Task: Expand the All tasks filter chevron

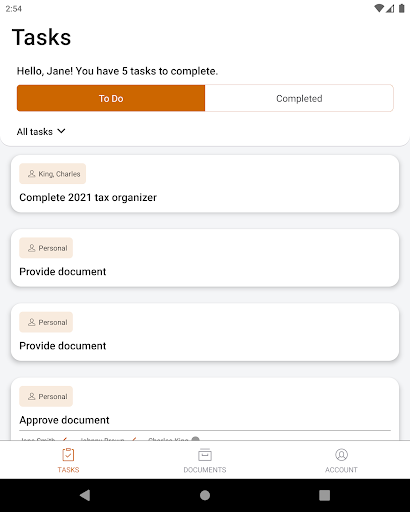Action: pos(61,131)
